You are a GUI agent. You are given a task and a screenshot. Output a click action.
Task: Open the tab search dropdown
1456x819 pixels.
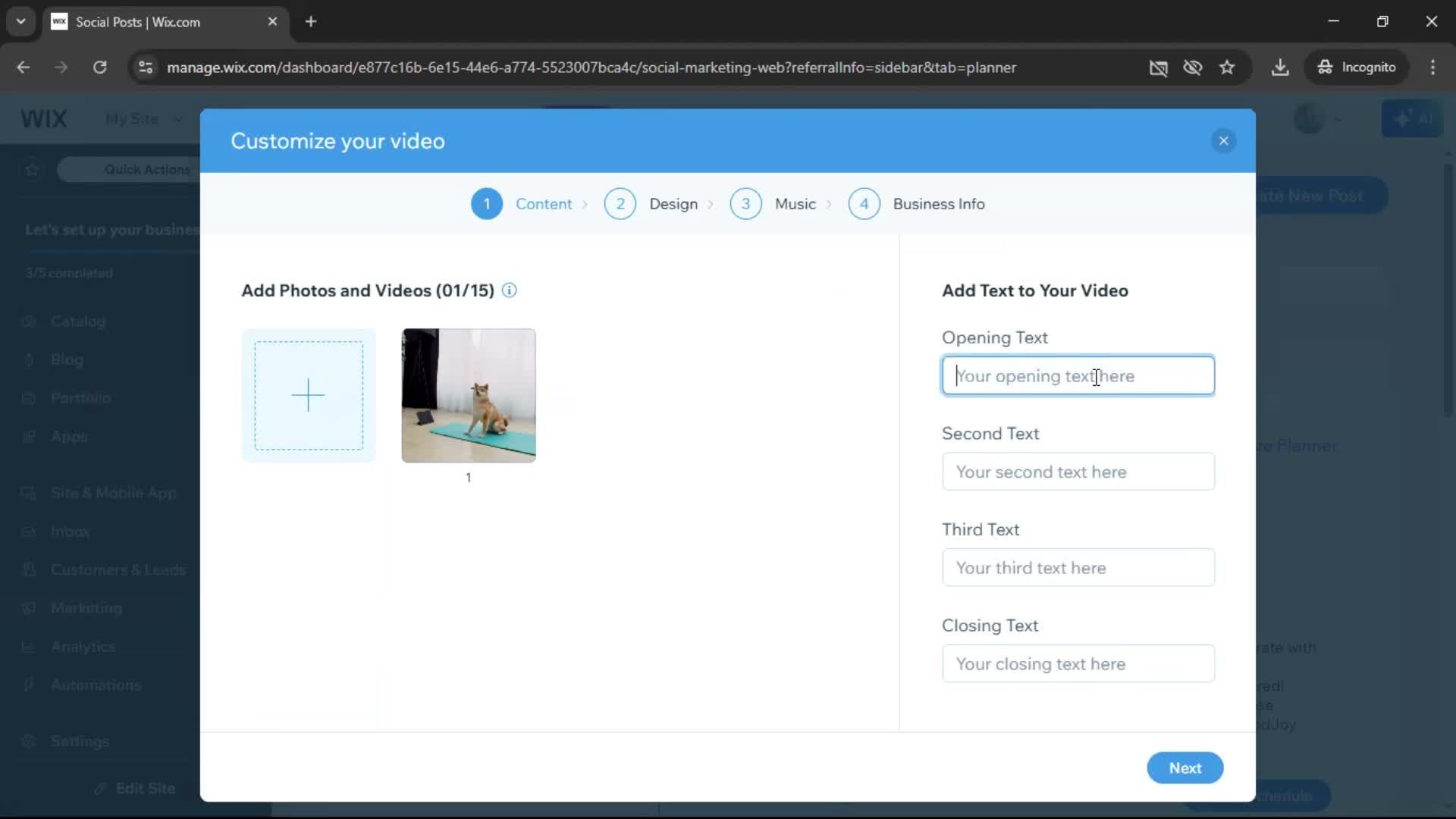21,22
